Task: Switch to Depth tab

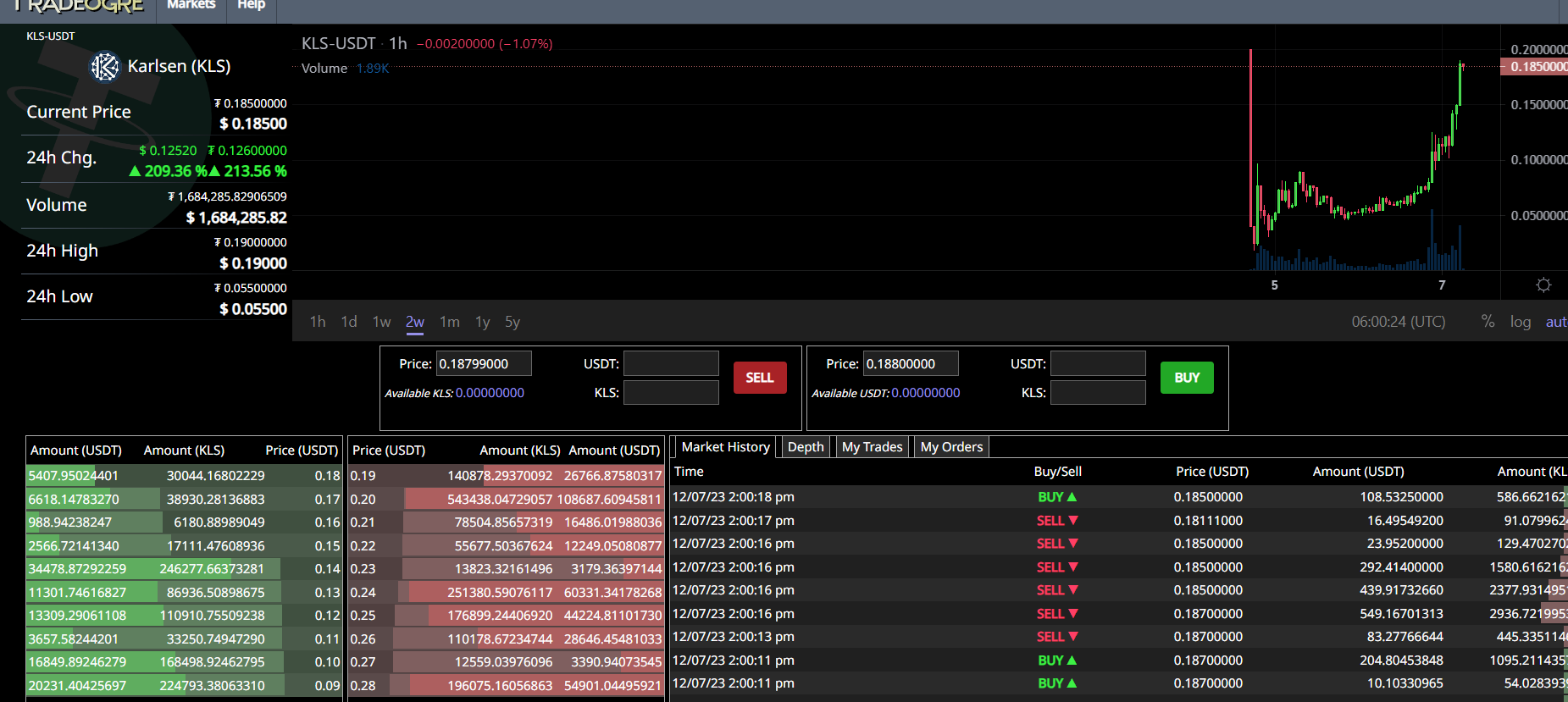Action: coord(806,447)
